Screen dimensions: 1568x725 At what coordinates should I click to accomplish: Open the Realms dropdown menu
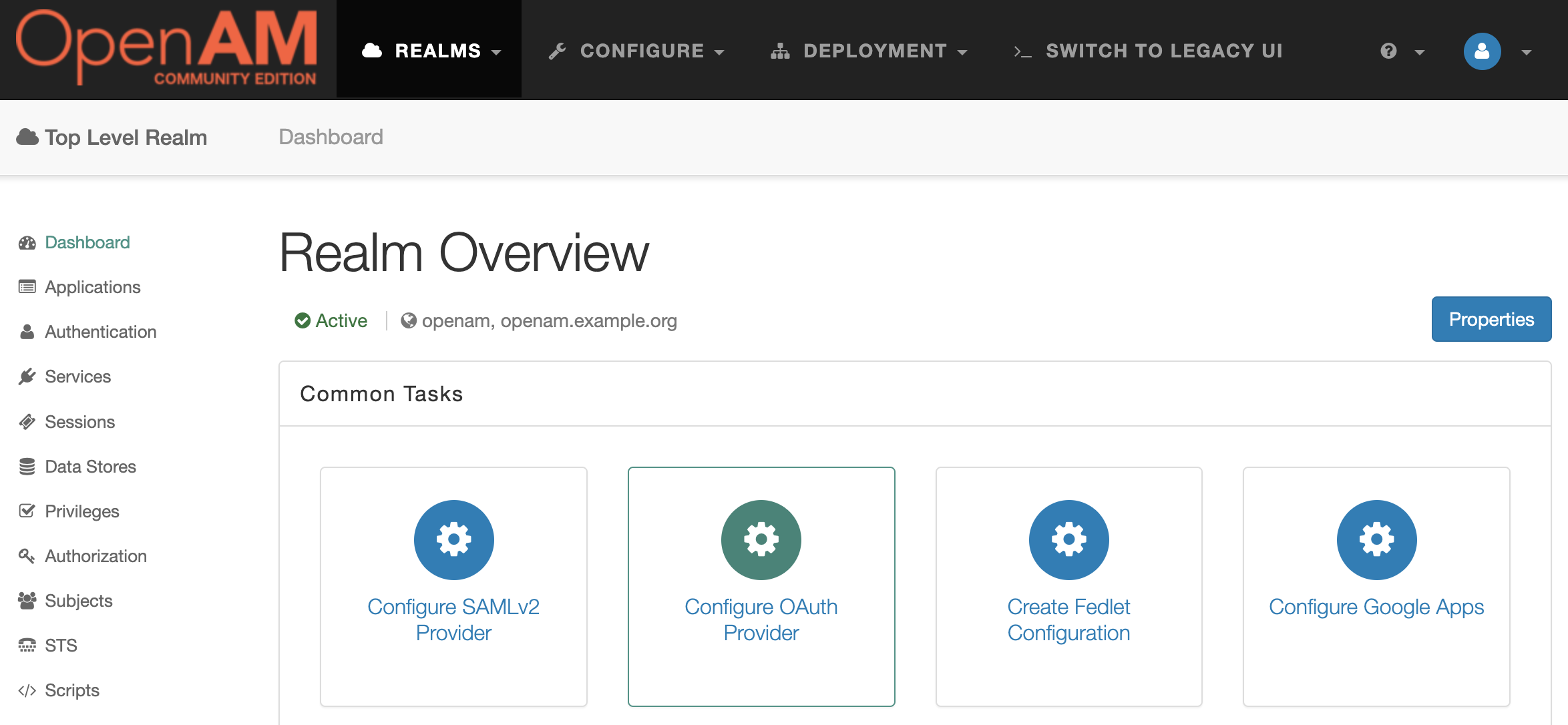tap(431, 51)
